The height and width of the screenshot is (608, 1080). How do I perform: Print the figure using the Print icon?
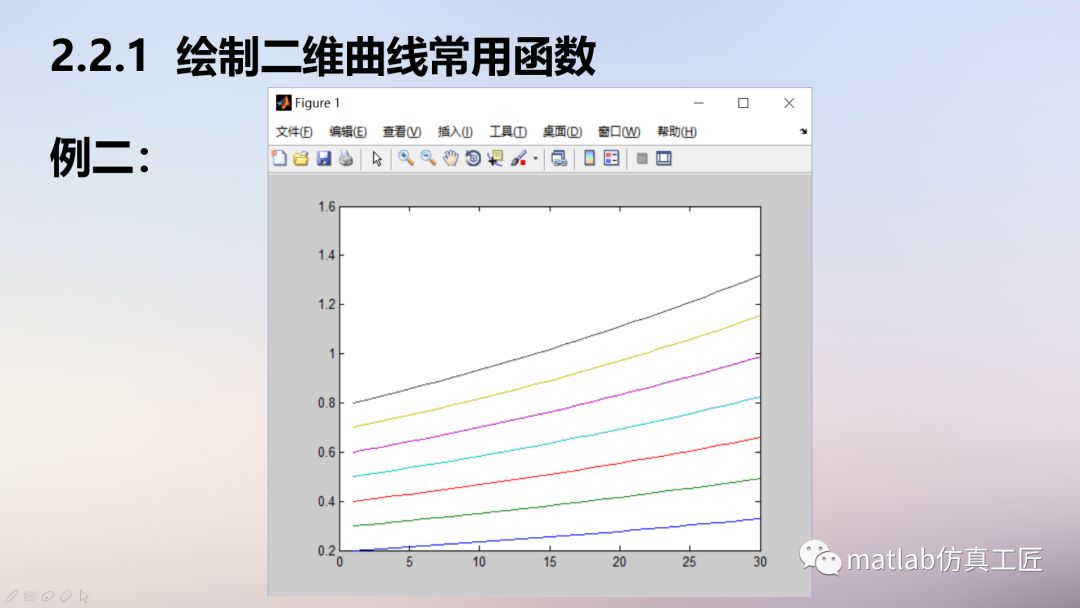click(346, 158)
